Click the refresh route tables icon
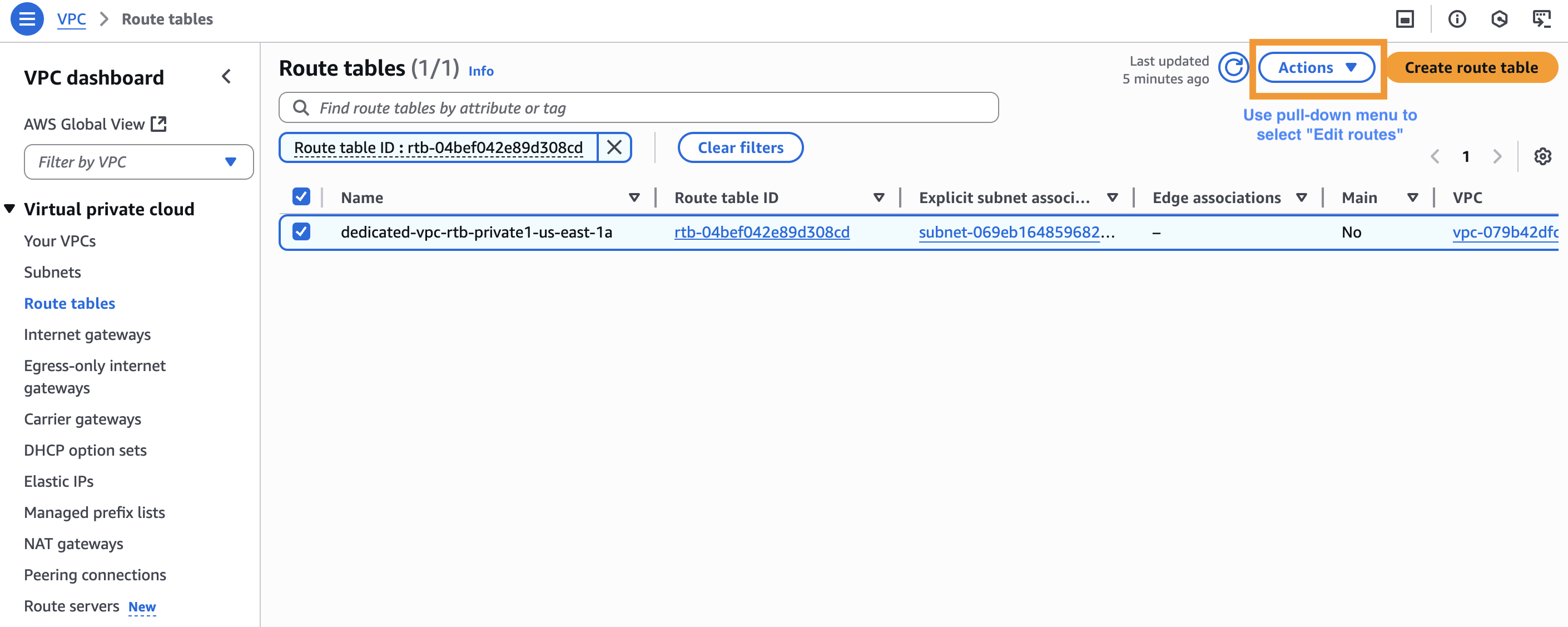The width and height of the screenshot is (1568, 627). (x=1233, y=67)
